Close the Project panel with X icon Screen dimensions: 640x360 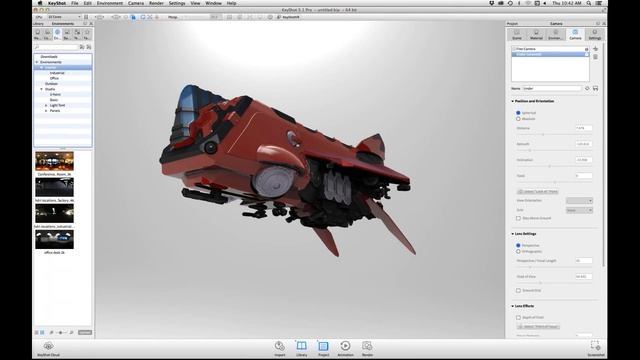[604, 24]
